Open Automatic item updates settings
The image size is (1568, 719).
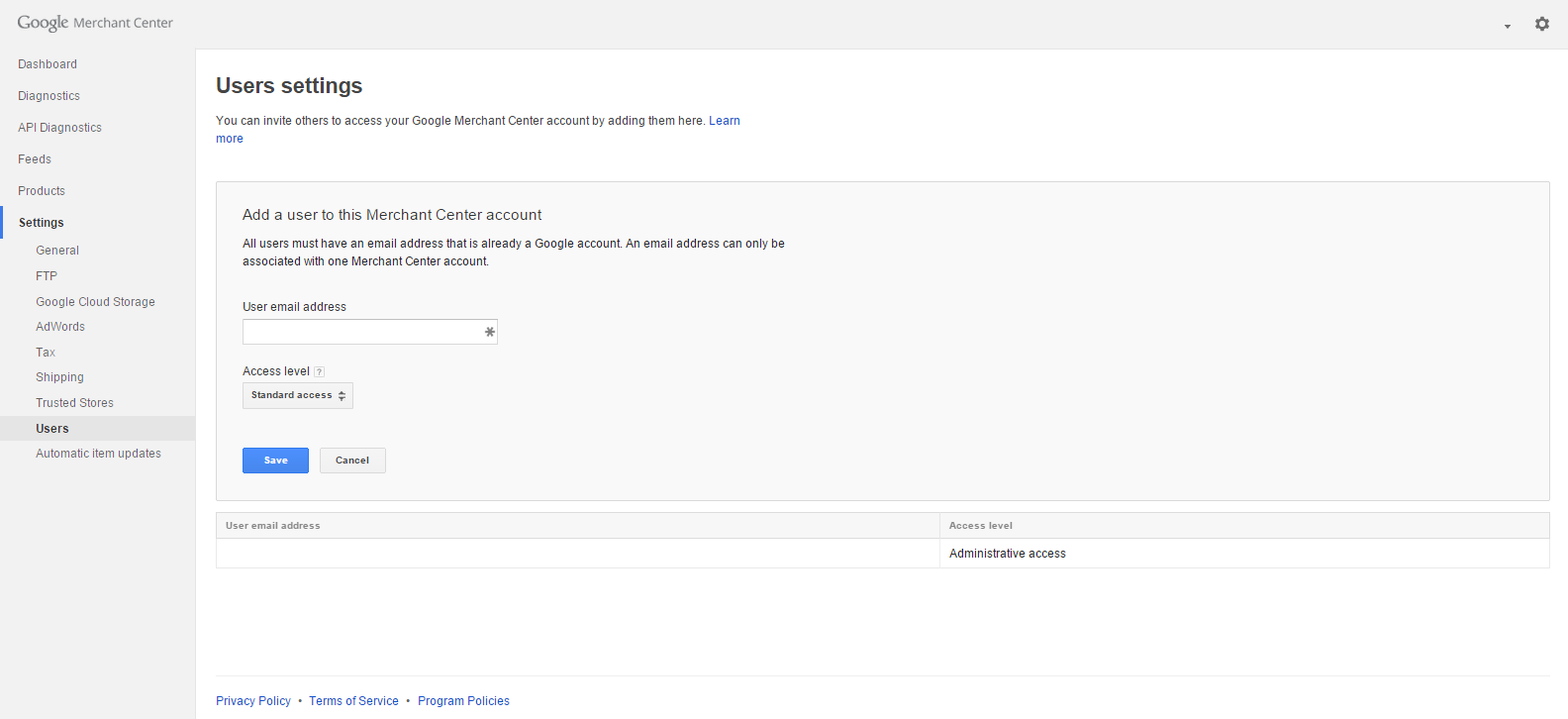(x=98, y=454)
